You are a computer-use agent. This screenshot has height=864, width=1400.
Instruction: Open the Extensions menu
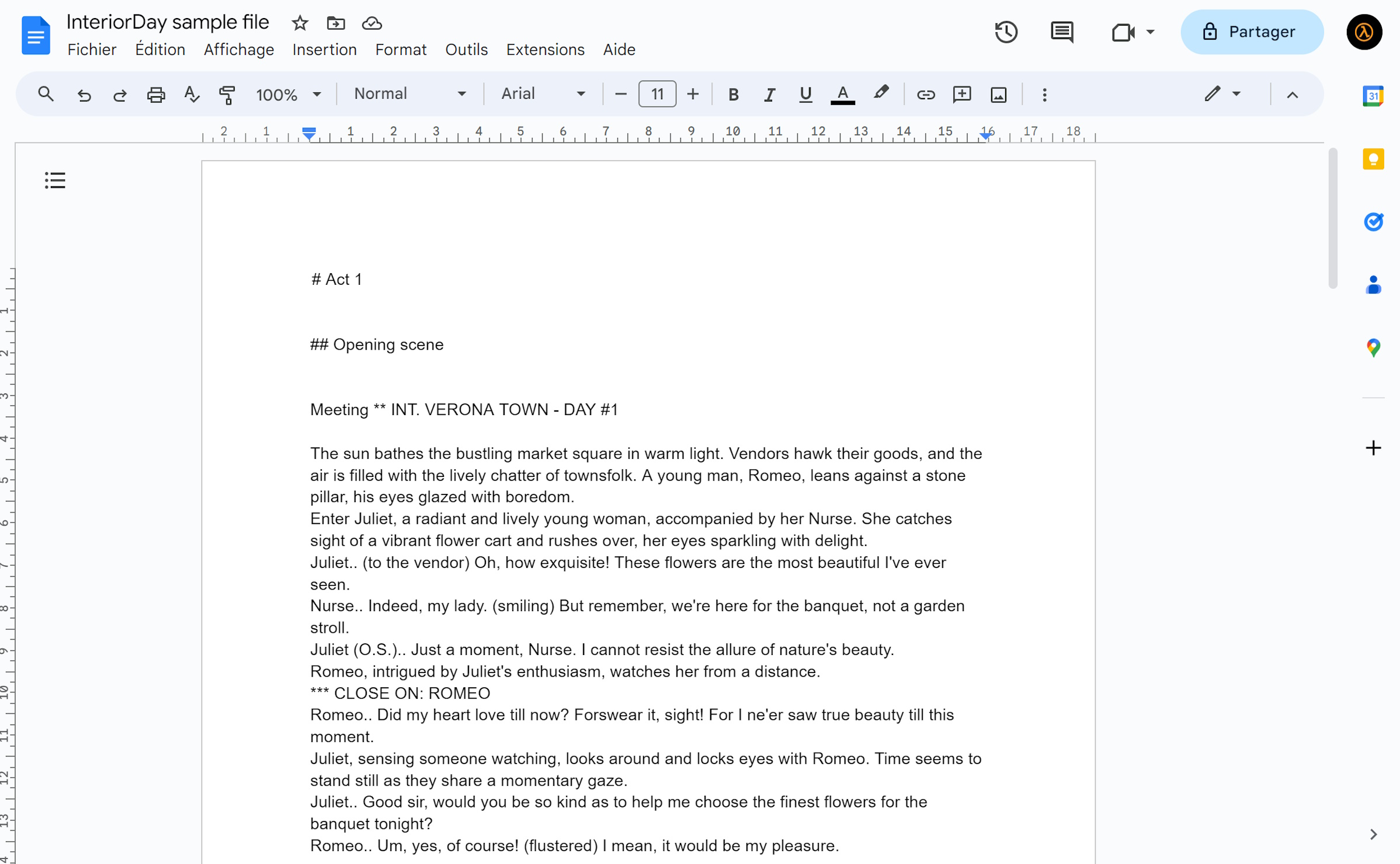545,50
